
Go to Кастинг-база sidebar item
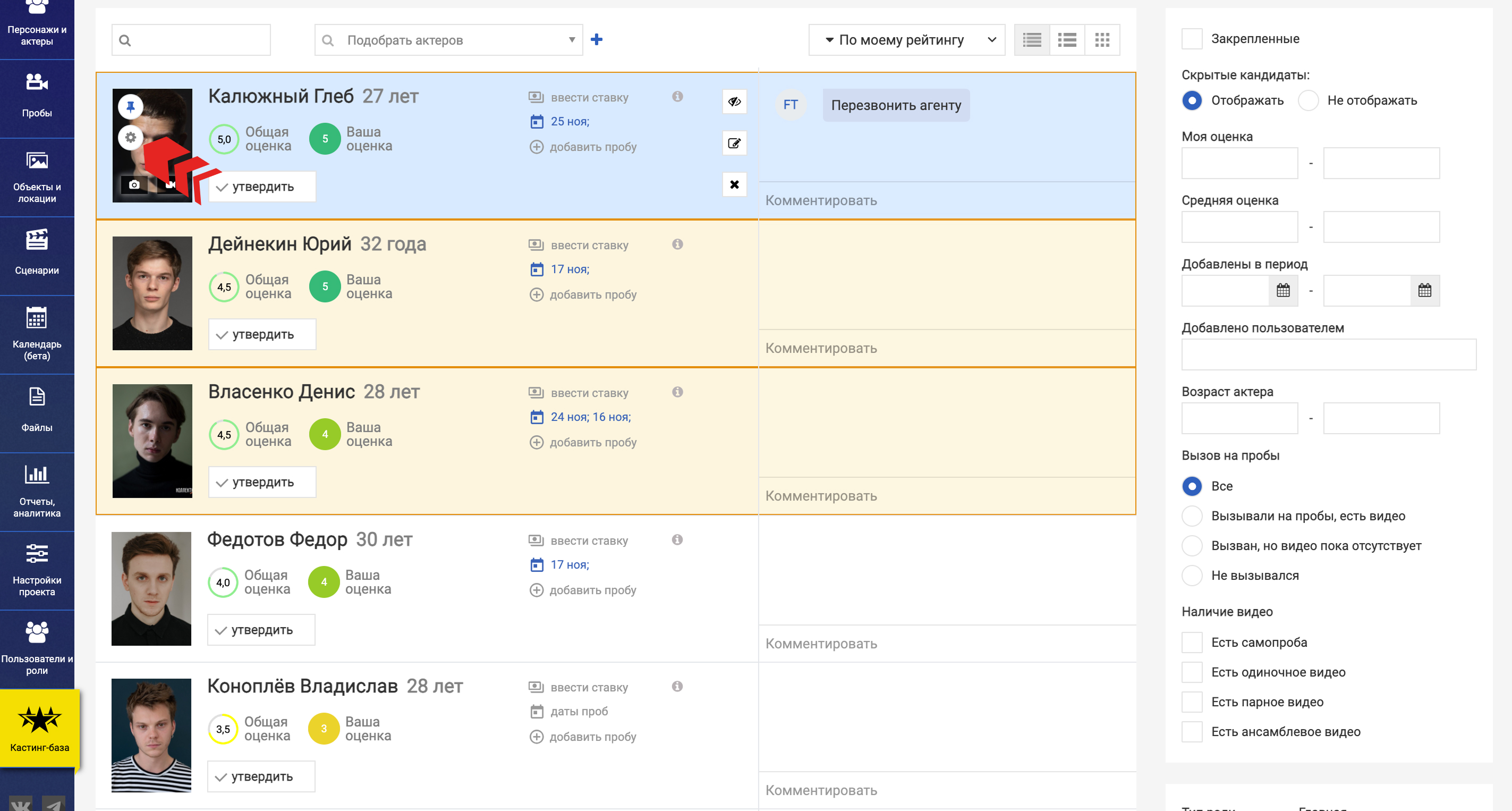click(x=39, y=728)
